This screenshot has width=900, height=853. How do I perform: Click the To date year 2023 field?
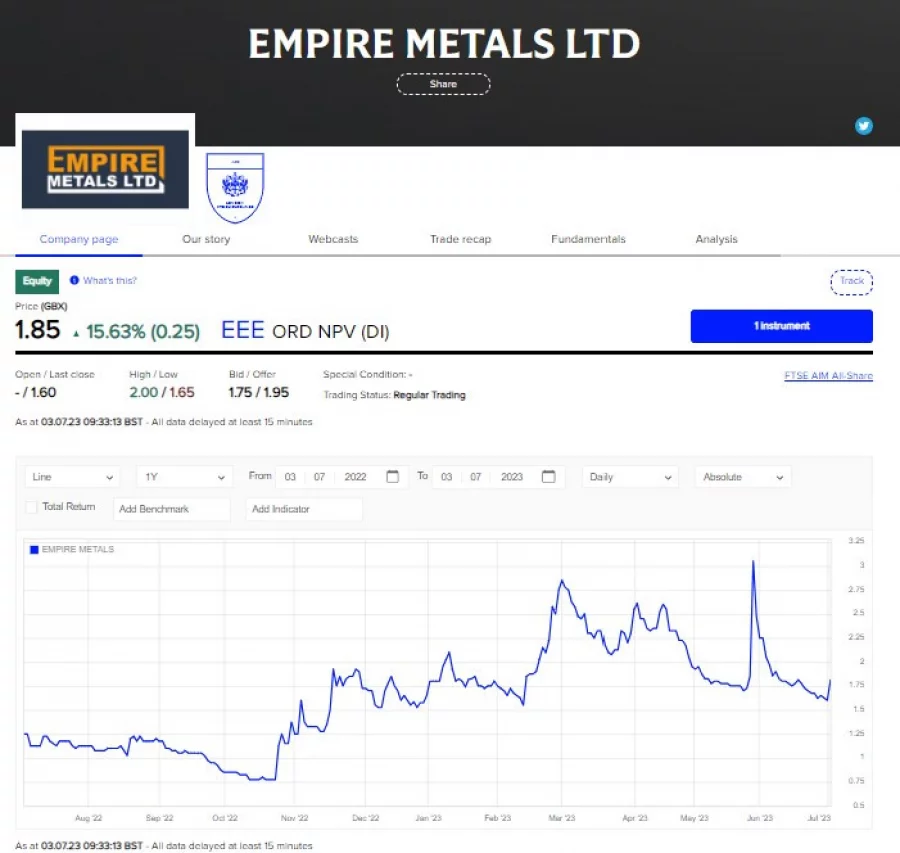tap(511, 477)
